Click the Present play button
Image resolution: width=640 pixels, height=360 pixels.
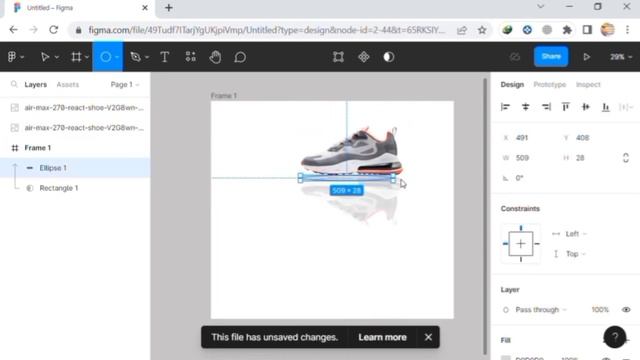click(587, 57)
